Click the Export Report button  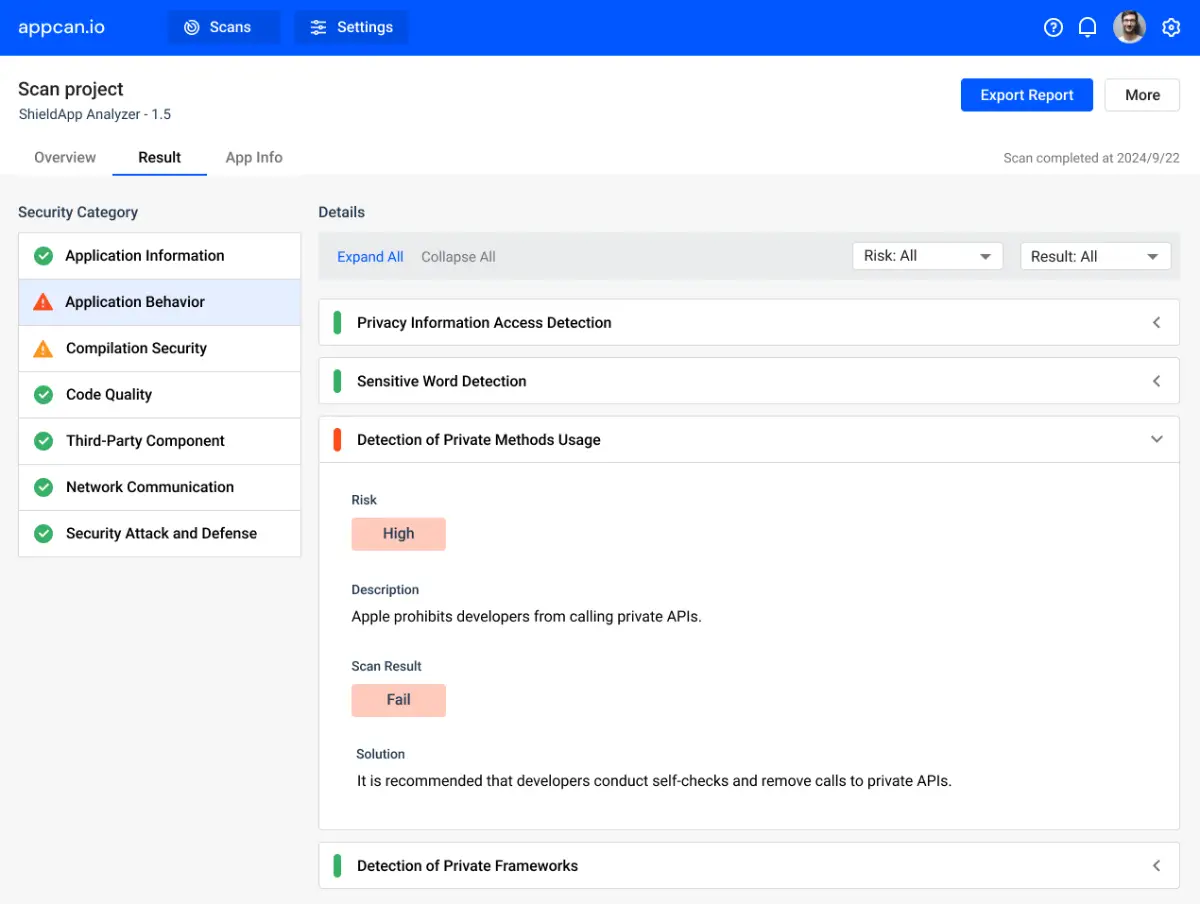pyautogui.click(x=1026, y=95)
